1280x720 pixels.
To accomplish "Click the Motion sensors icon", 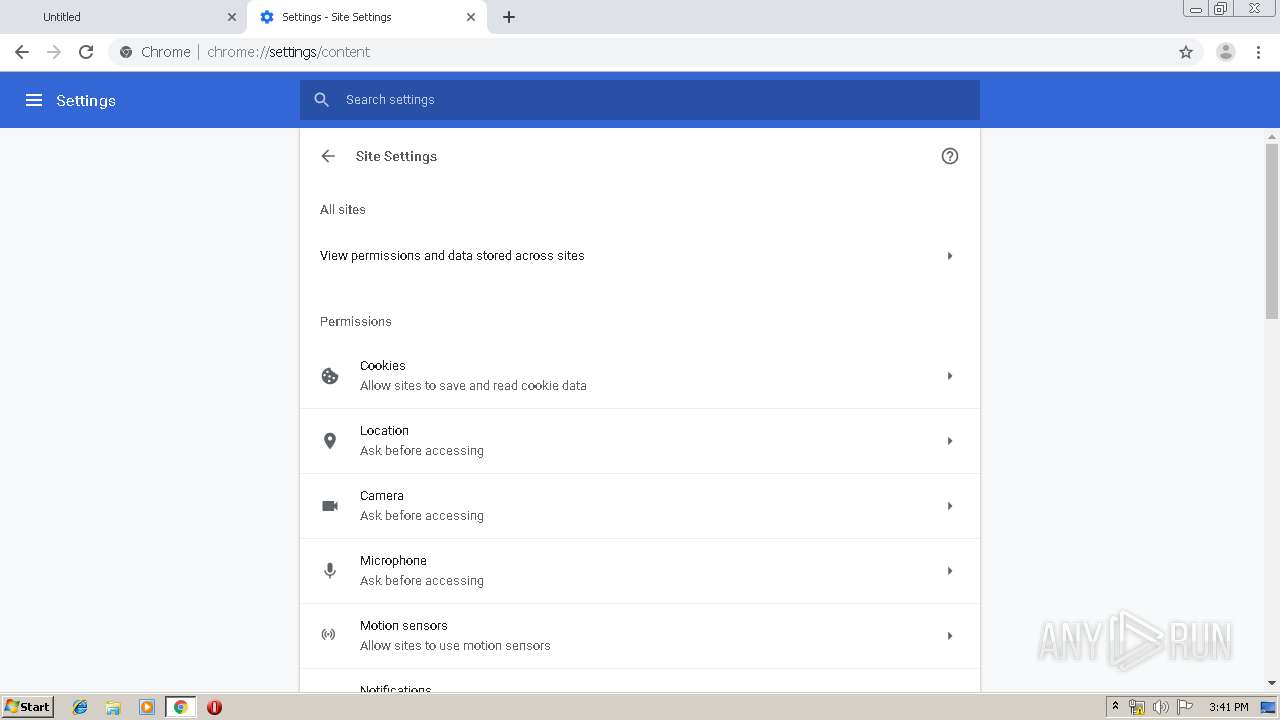I will pos(328,635).
